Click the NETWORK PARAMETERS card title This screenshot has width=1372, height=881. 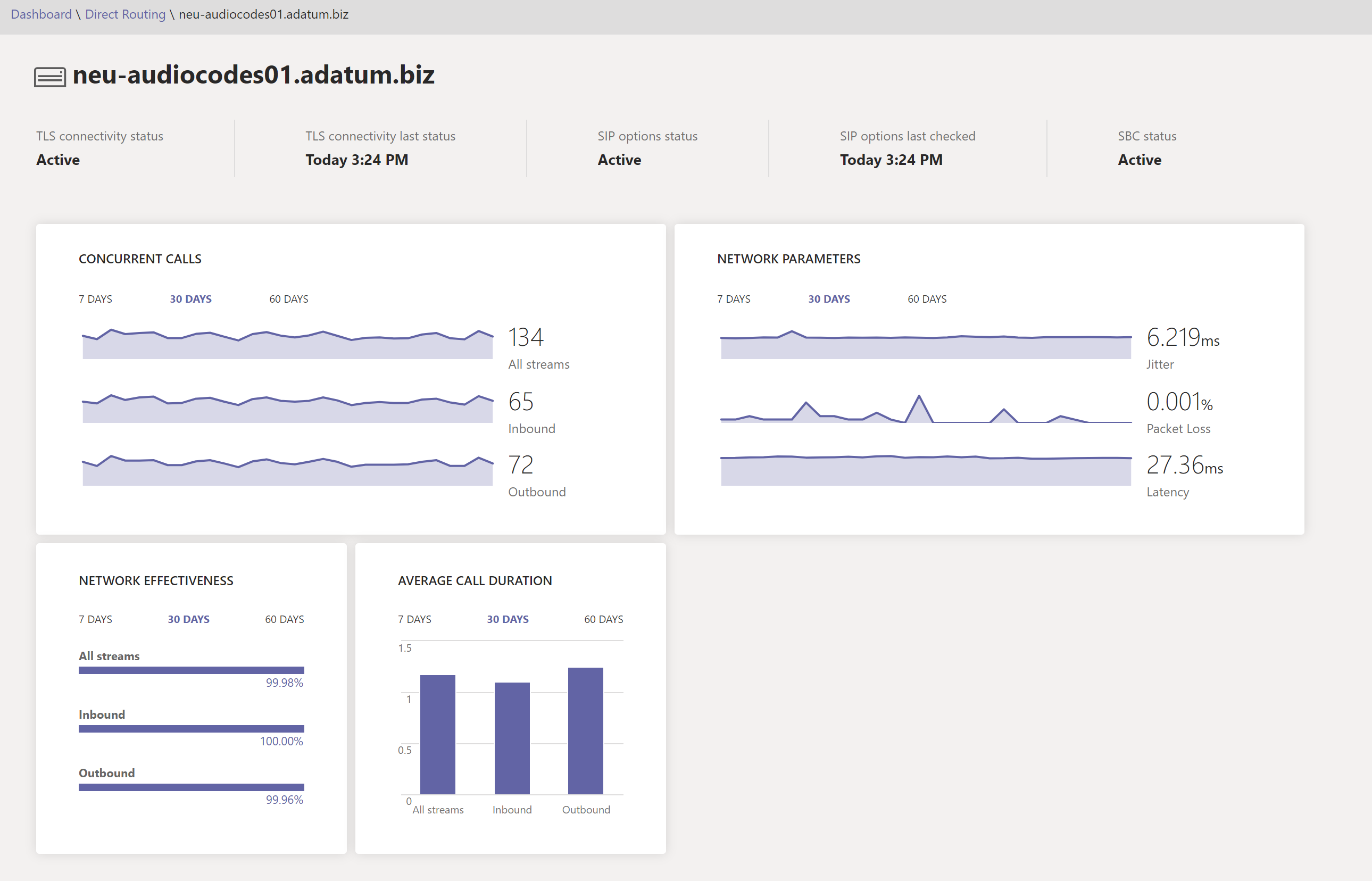click(x=788, y=259)
